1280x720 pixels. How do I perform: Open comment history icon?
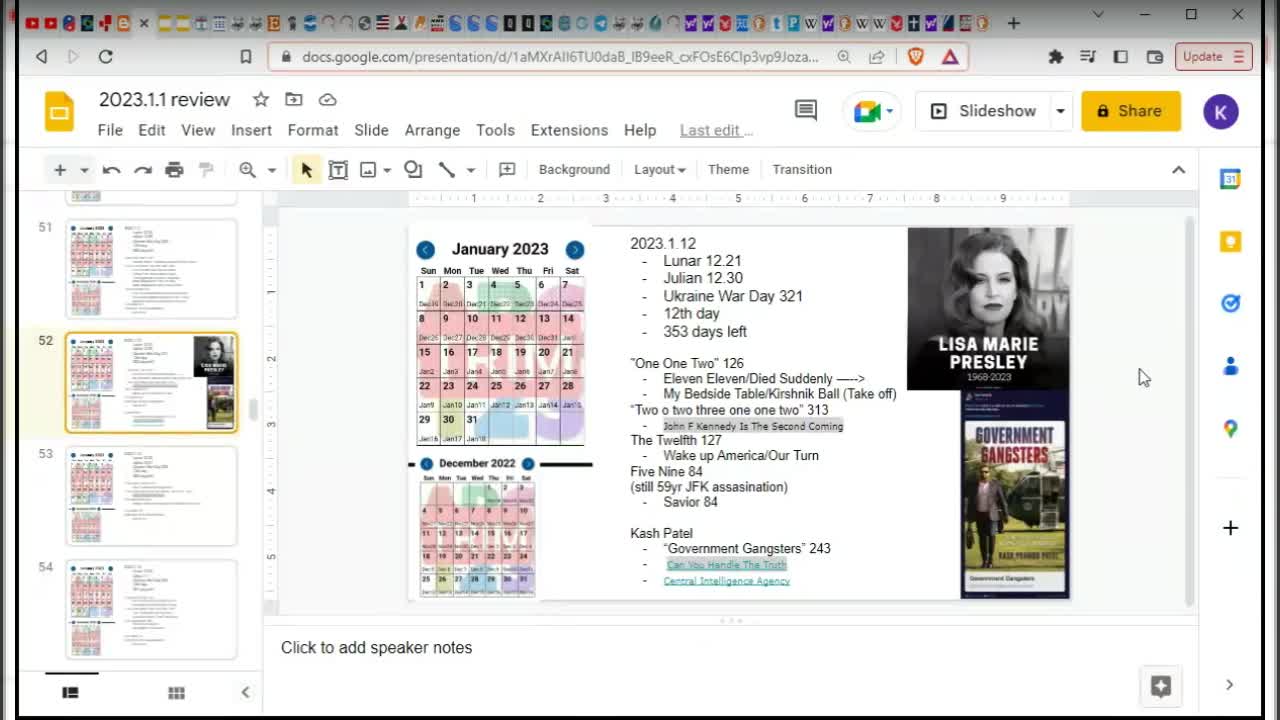[806, 111]
